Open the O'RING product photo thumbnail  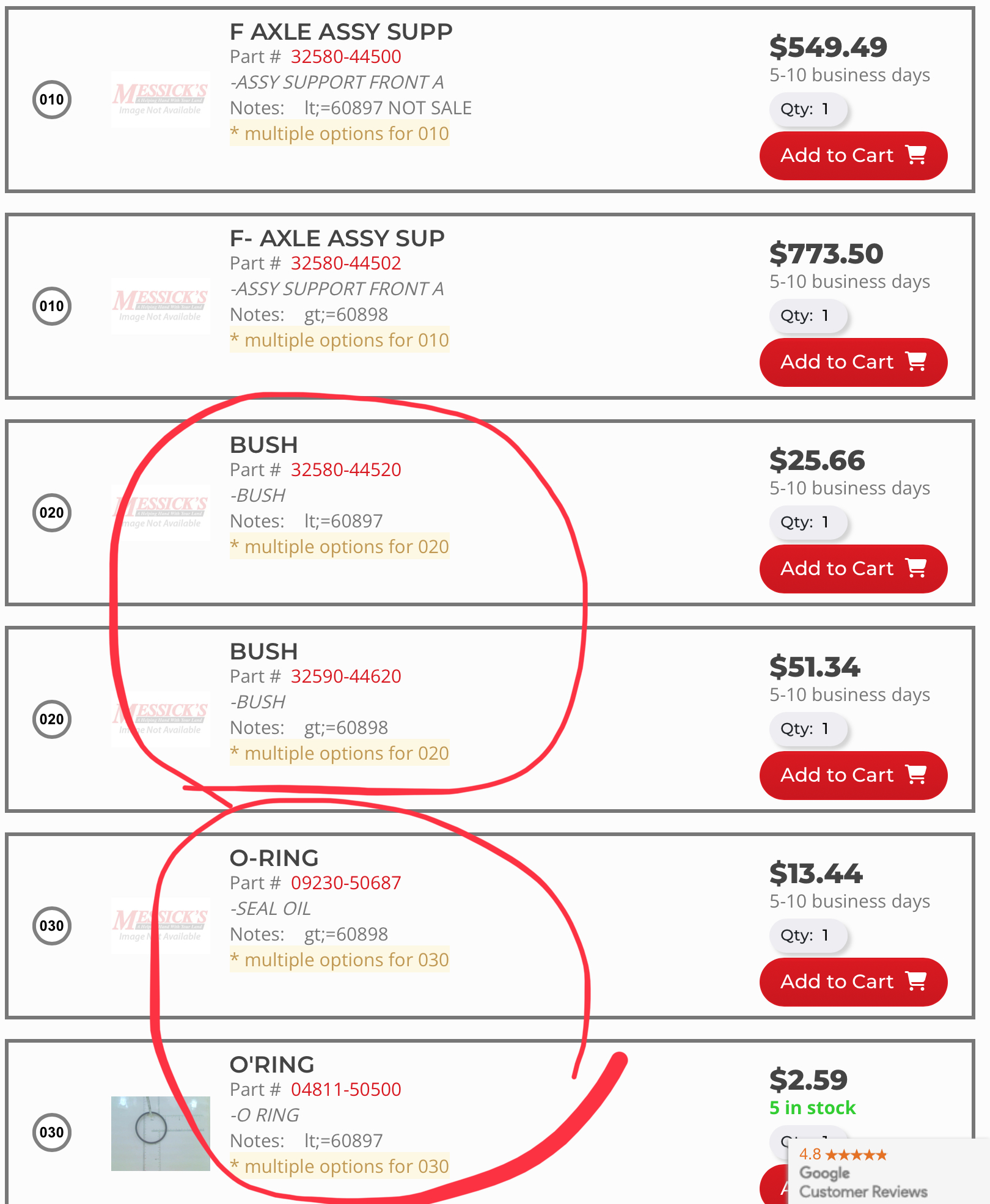(160, 1133)
